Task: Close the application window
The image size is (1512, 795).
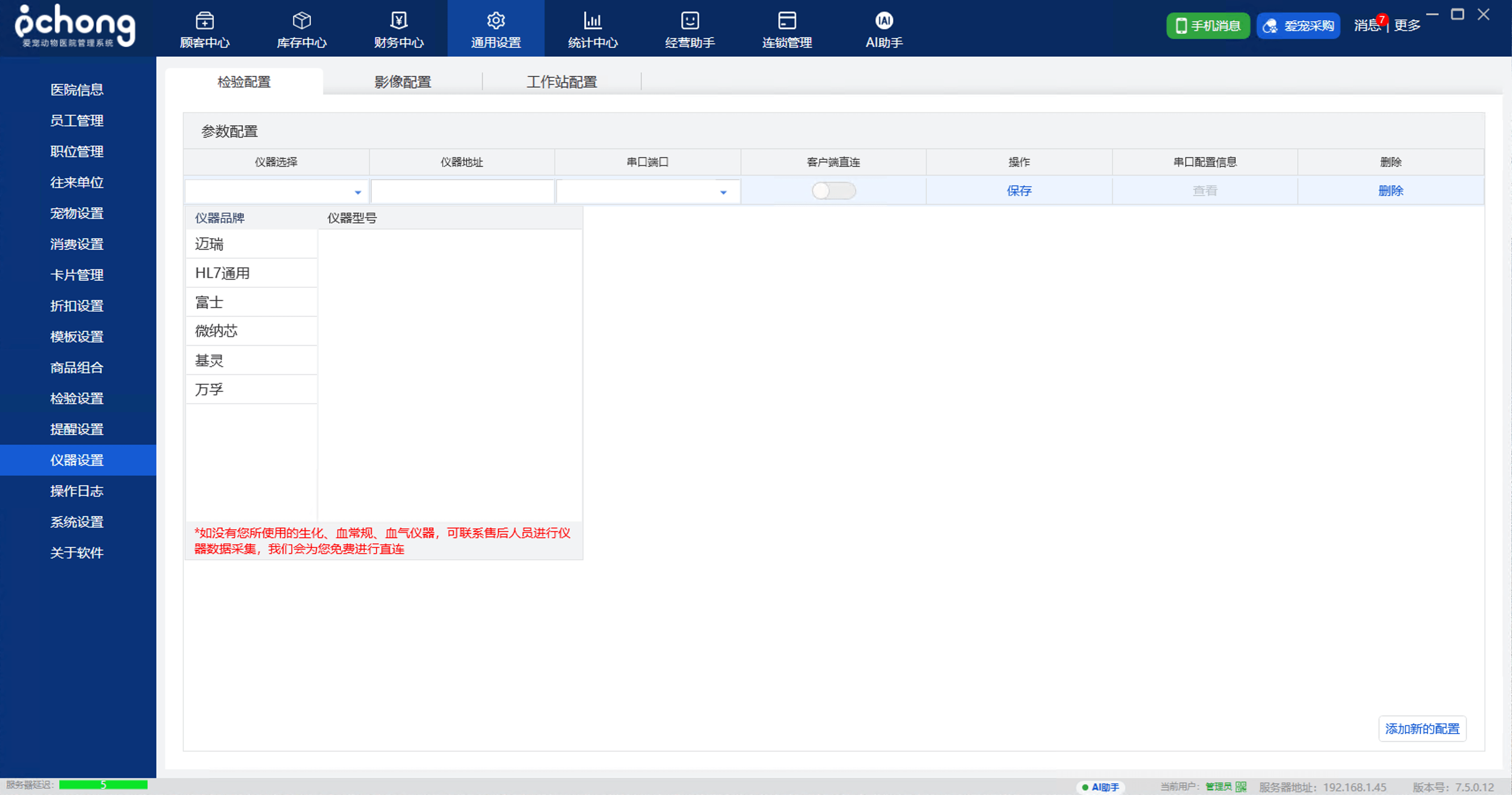Action: click(1483, 14)
